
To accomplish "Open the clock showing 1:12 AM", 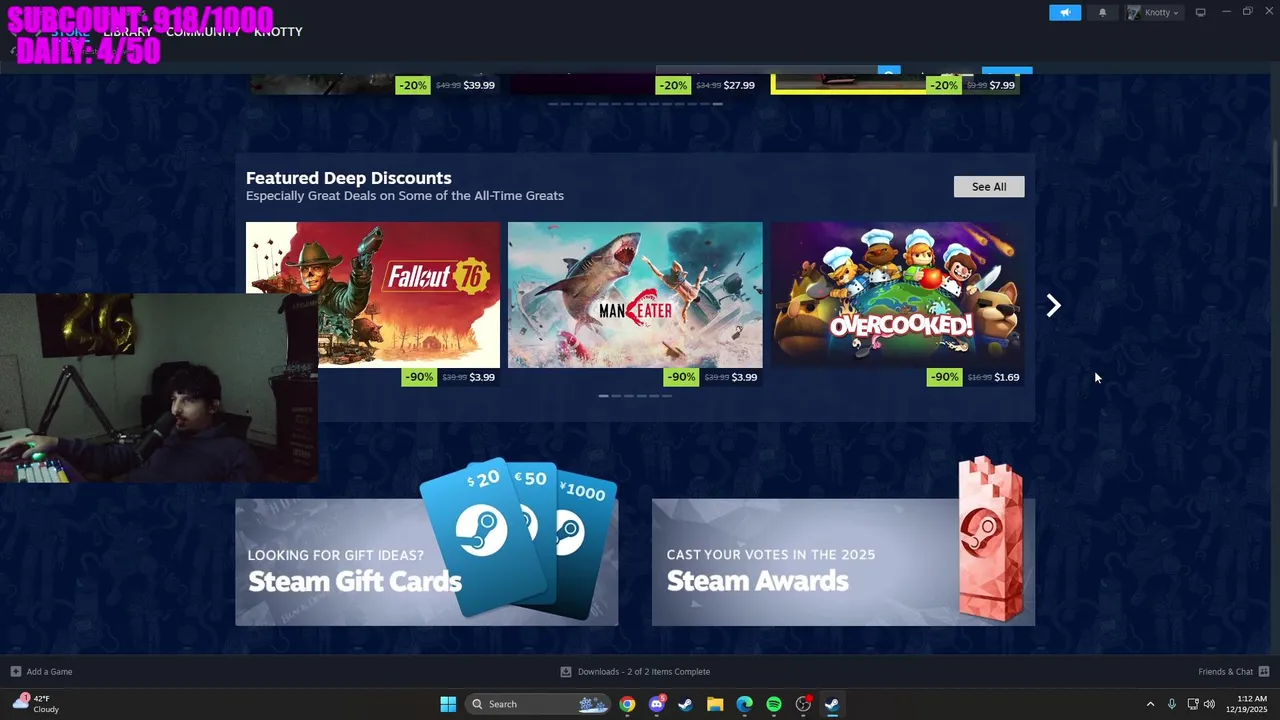I will pos(1246,704).
